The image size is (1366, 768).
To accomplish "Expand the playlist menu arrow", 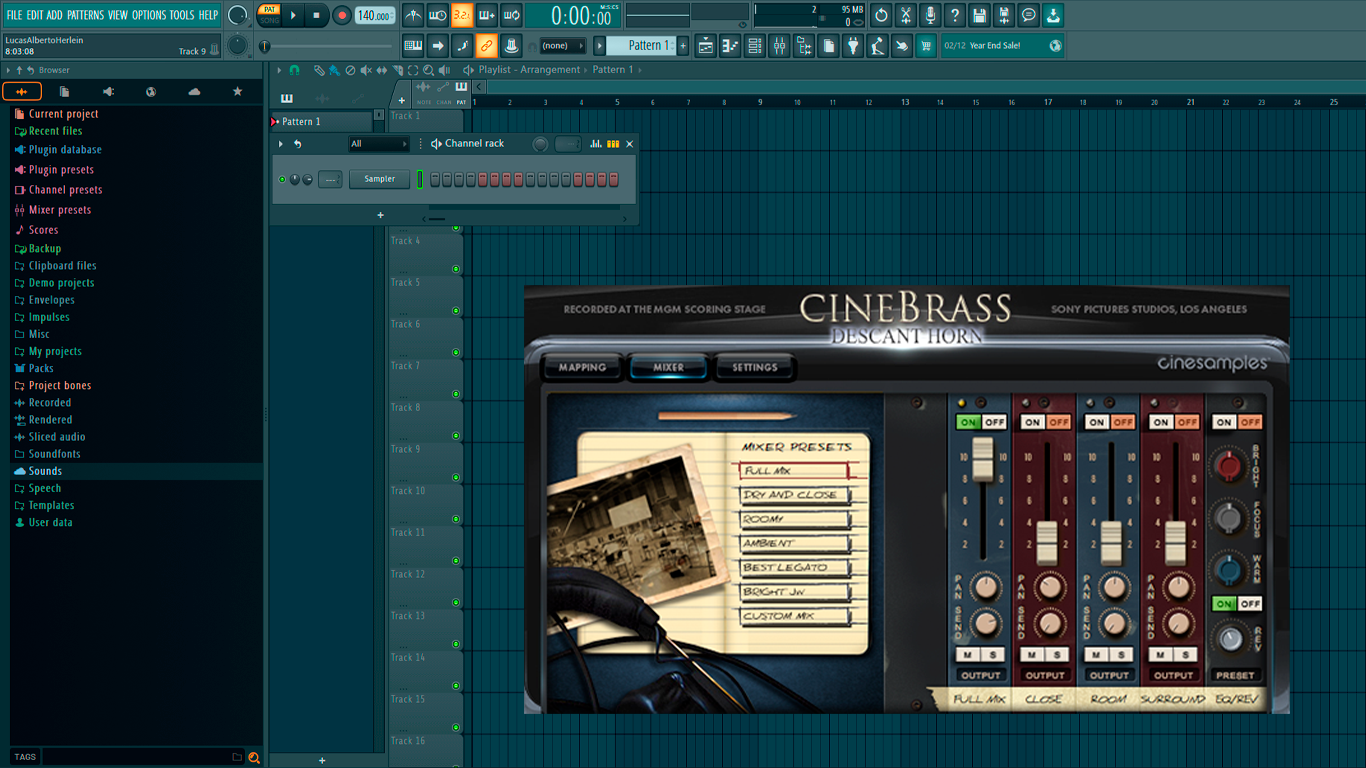I will (280, 70).
